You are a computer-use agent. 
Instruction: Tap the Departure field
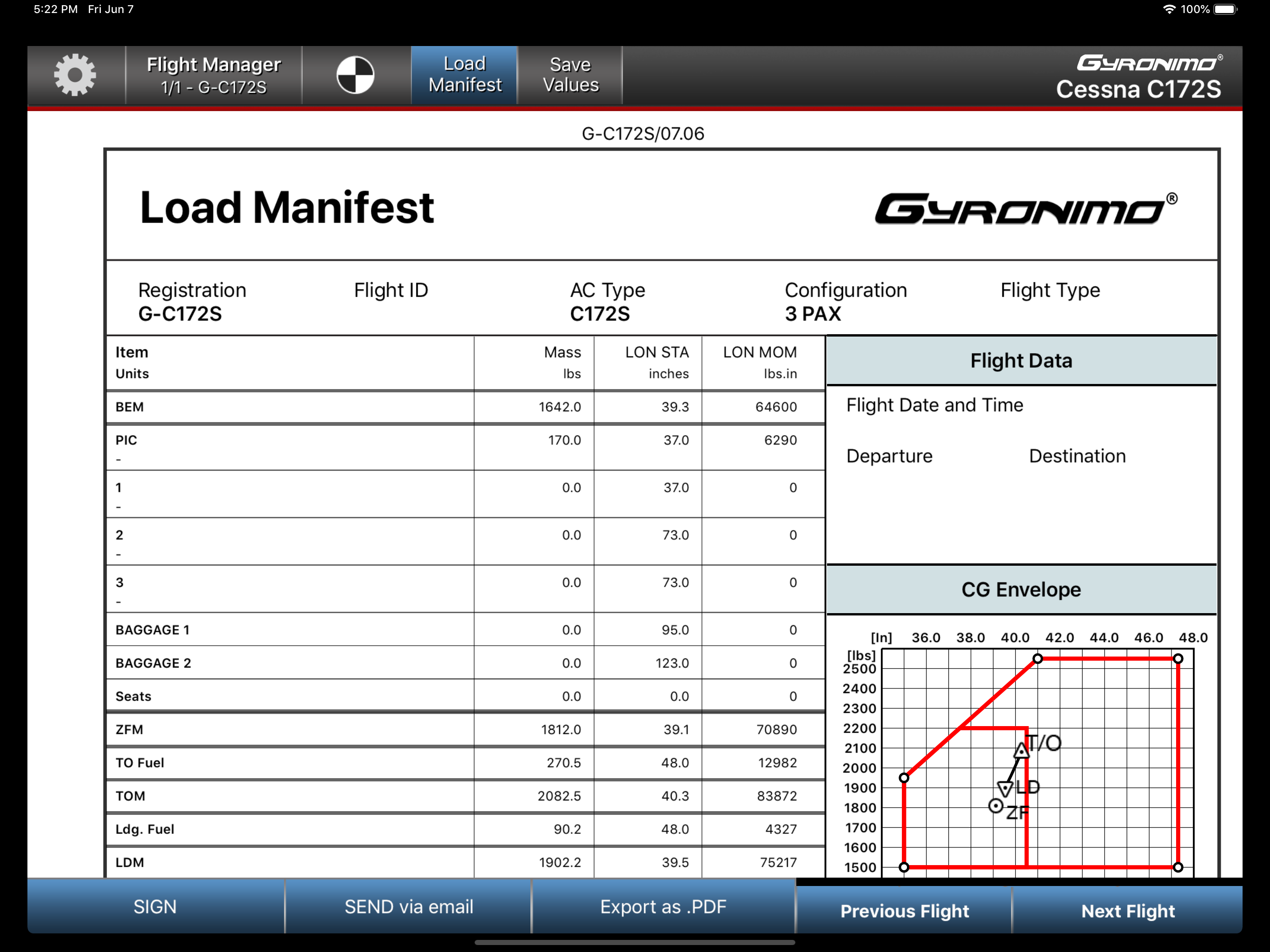coord(889,456)
